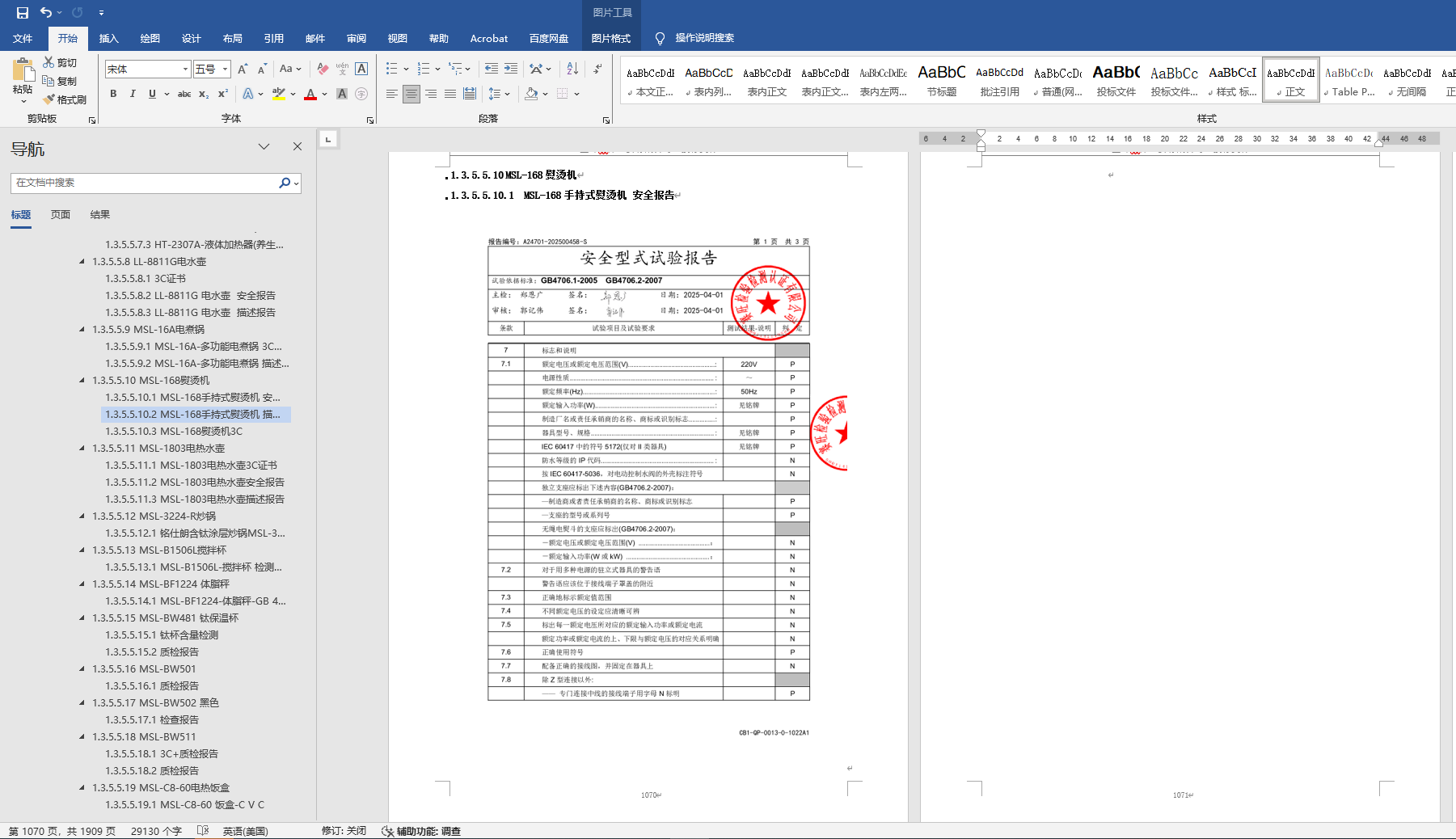Show or hide paragraph marks
The width and height of the screenshot is (1456, 839).
coord(597,70)
